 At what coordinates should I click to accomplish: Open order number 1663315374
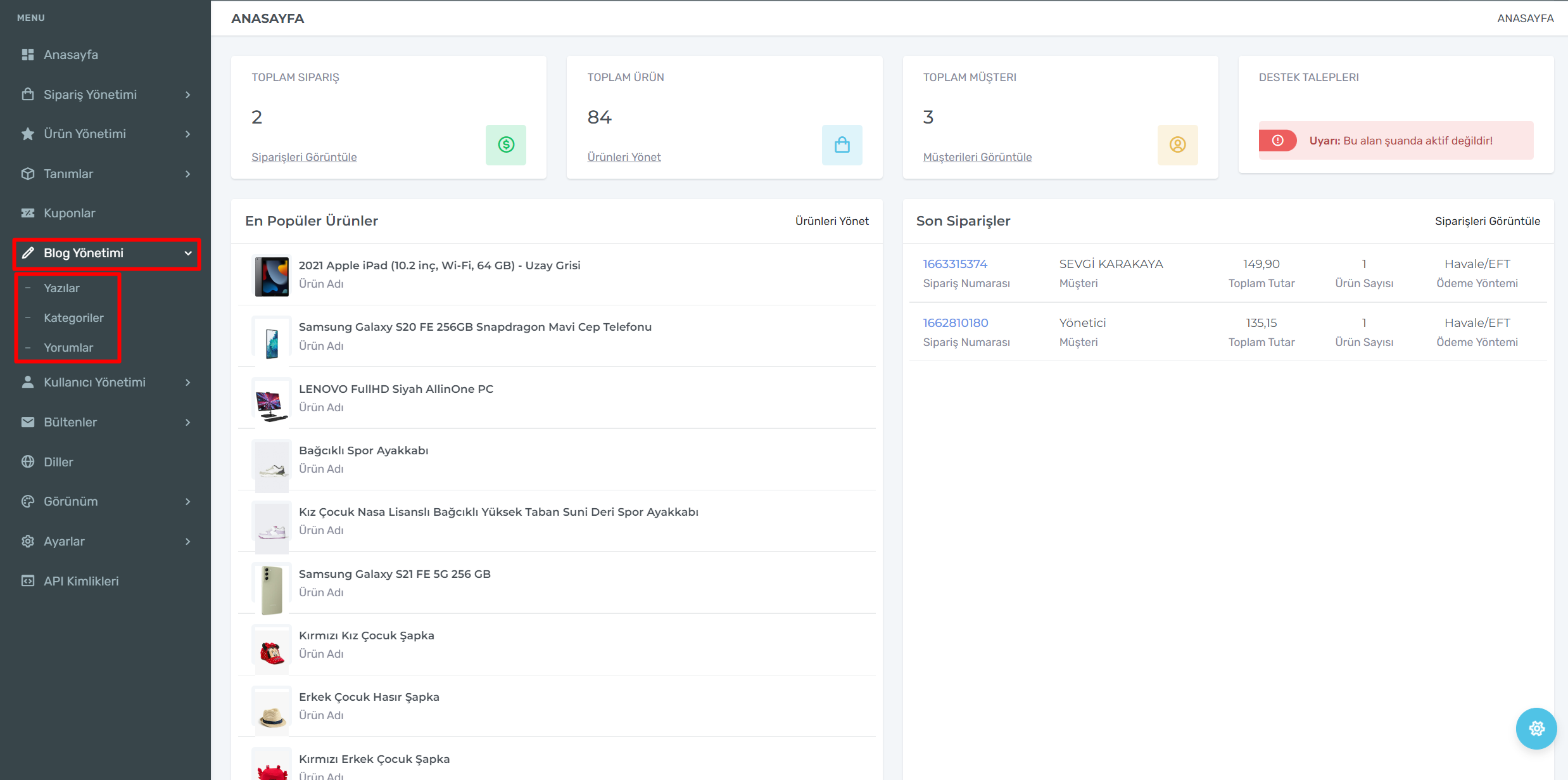click(x=955, y=264)
